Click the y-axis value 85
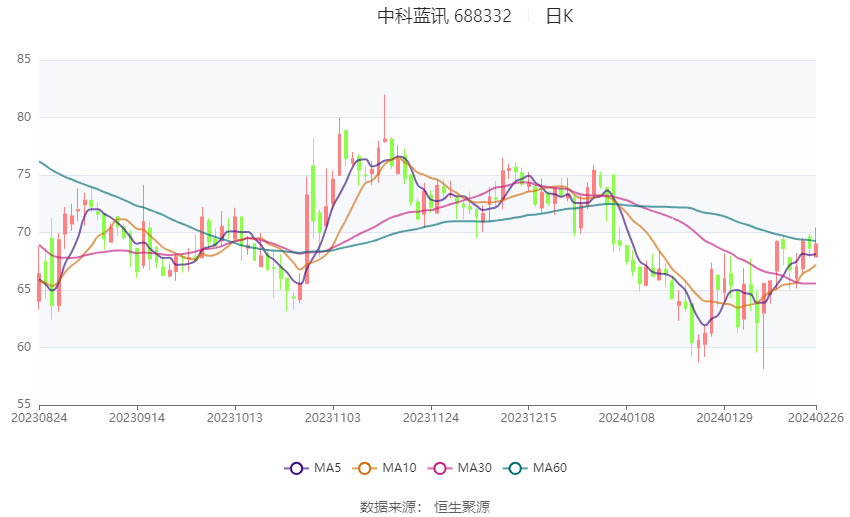 point(24,59)
